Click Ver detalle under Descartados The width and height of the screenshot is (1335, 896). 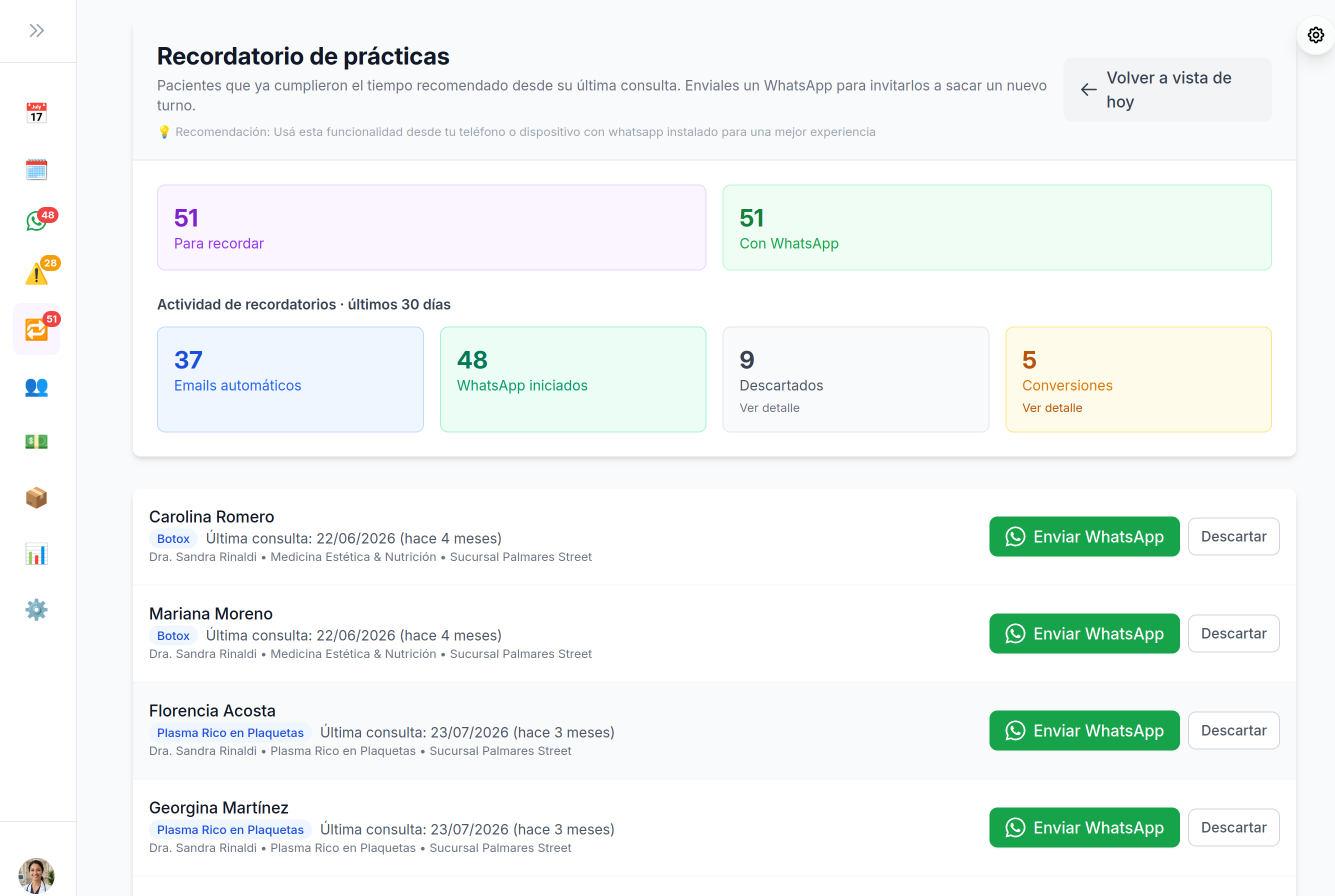tap(769, 408)
